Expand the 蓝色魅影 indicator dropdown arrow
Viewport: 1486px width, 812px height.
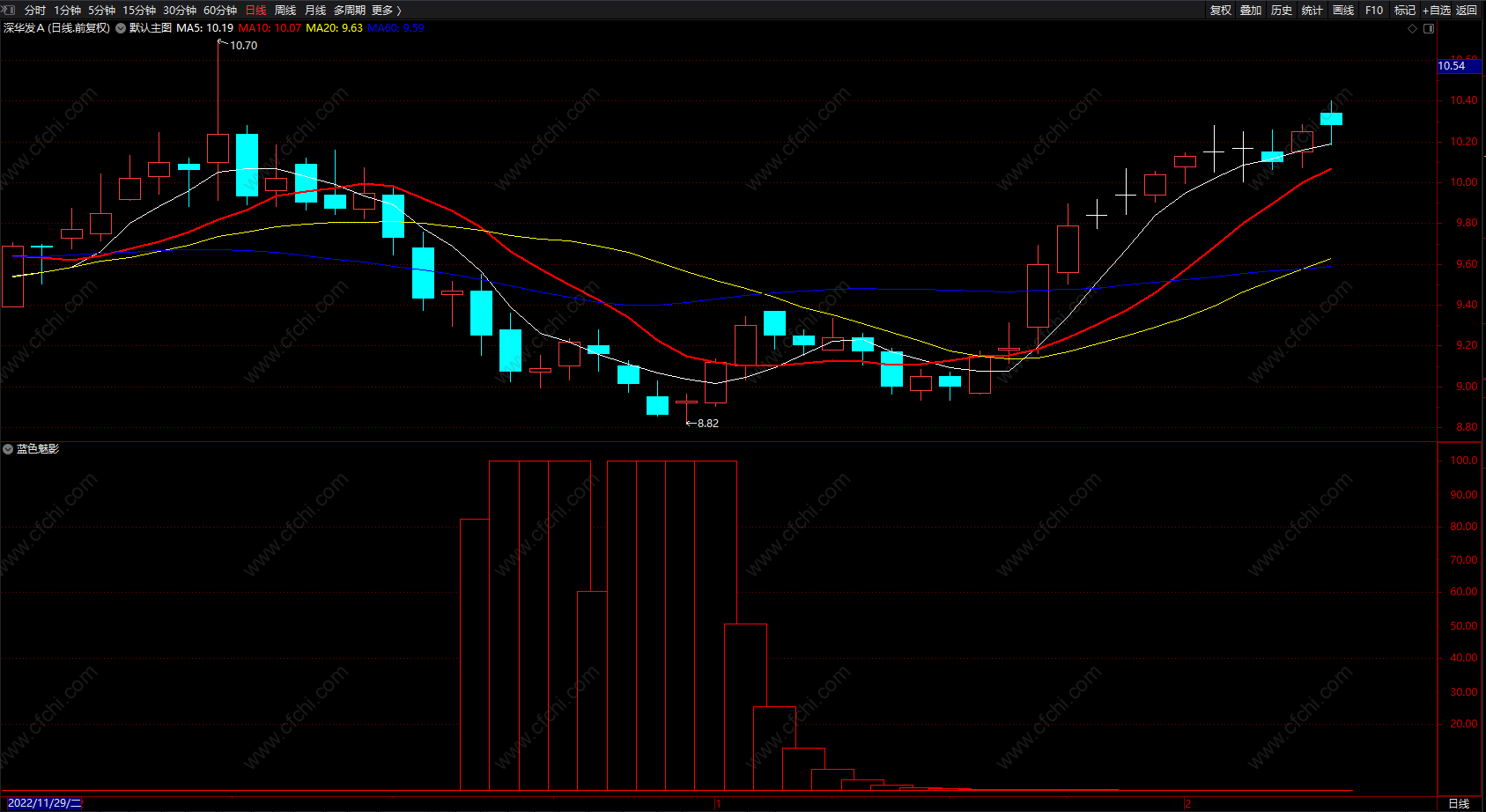click(x=8, y=449)
